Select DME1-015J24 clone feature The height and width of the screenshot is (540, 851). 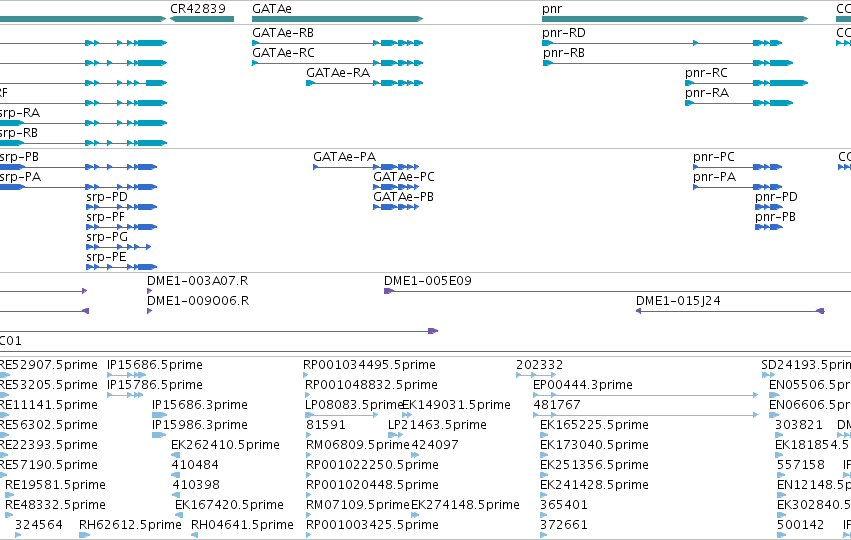click(x=730, y=312)
